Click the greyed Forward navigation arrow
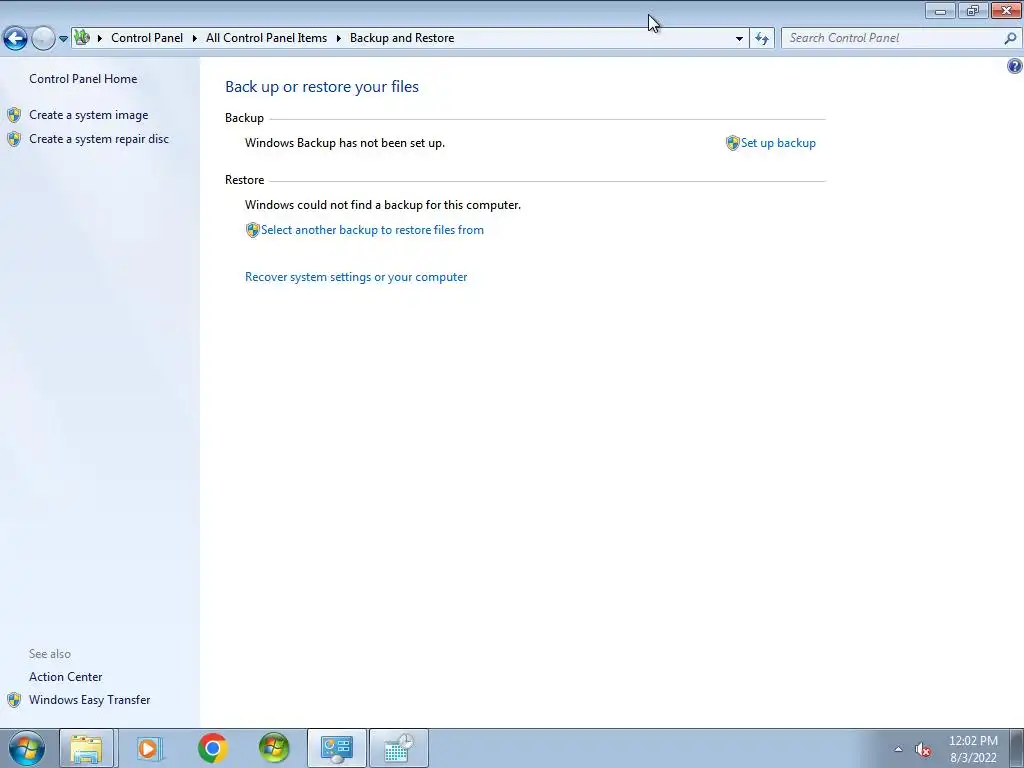This screenshot has width=1024, height=768. [43, 38]
